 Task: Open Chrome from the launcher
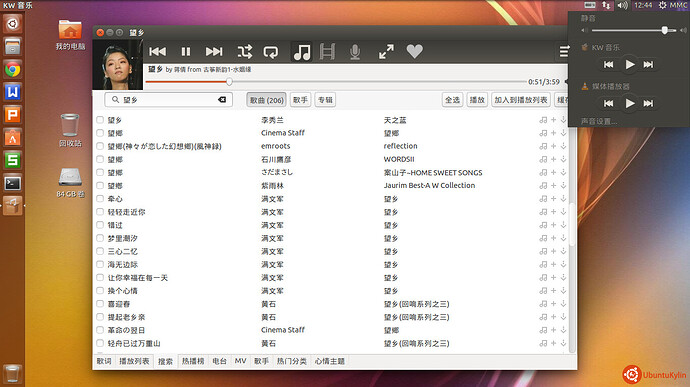tap(12, 70)
